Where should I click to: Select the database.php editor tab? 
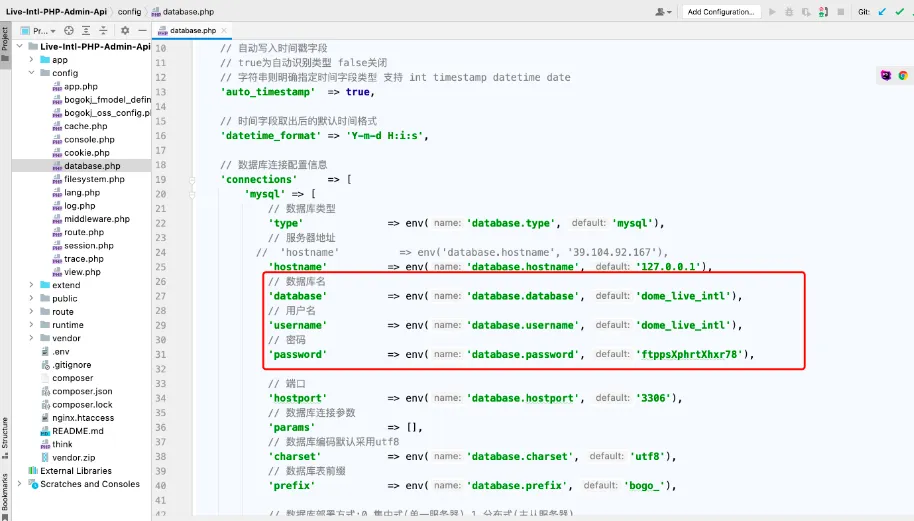(x=192, y=30)
